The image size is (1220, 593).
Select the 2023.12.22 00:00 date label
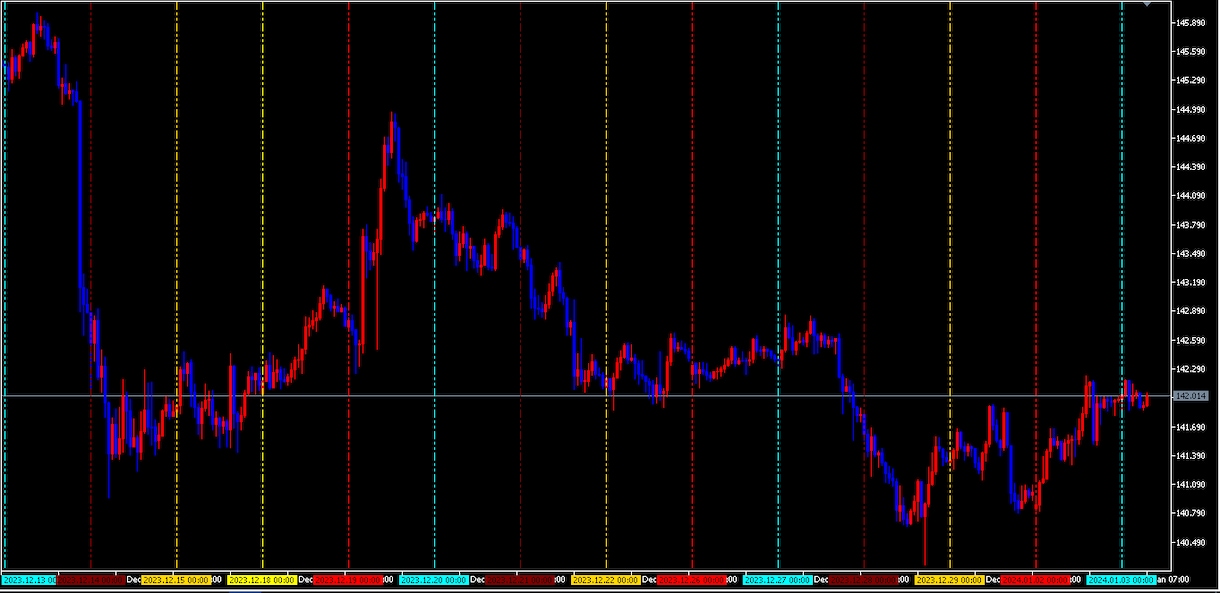pyautogui.click(x=607, y=579)
